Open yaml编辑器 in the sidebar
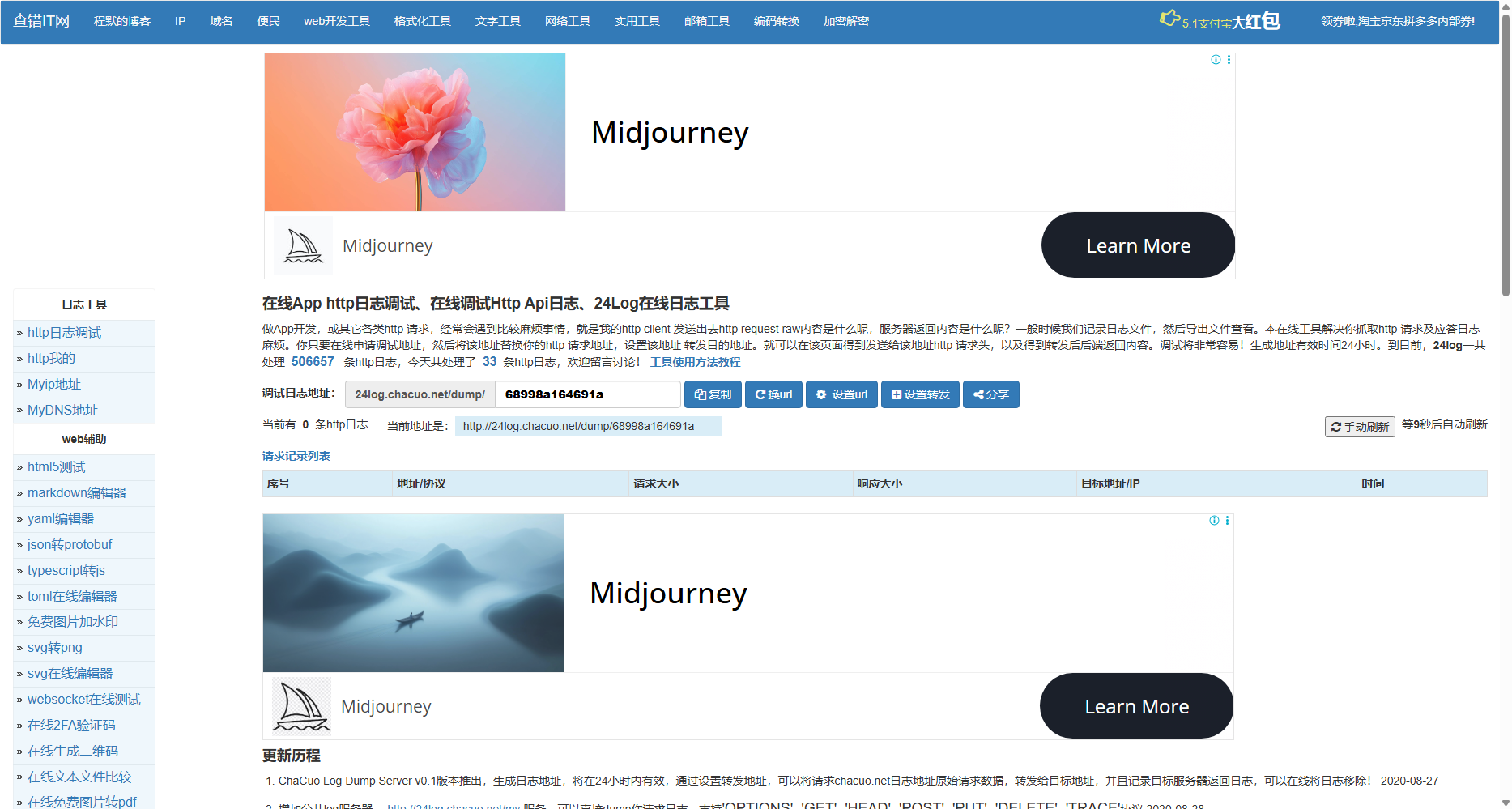This screenshot has height=809, width=1512. click(61, 519)
